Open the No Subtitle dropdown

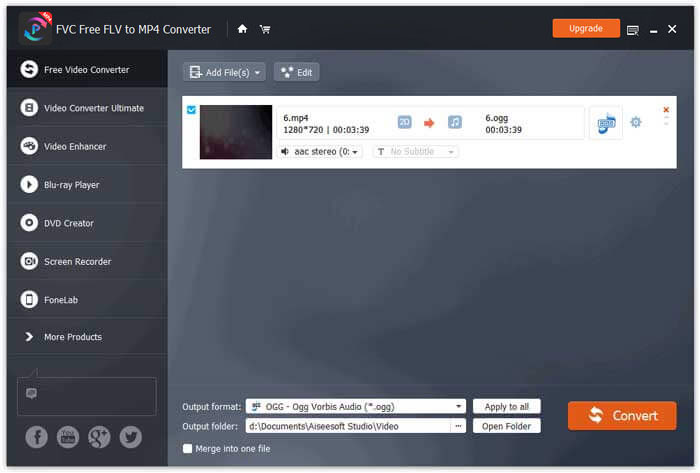click(415, 152)
